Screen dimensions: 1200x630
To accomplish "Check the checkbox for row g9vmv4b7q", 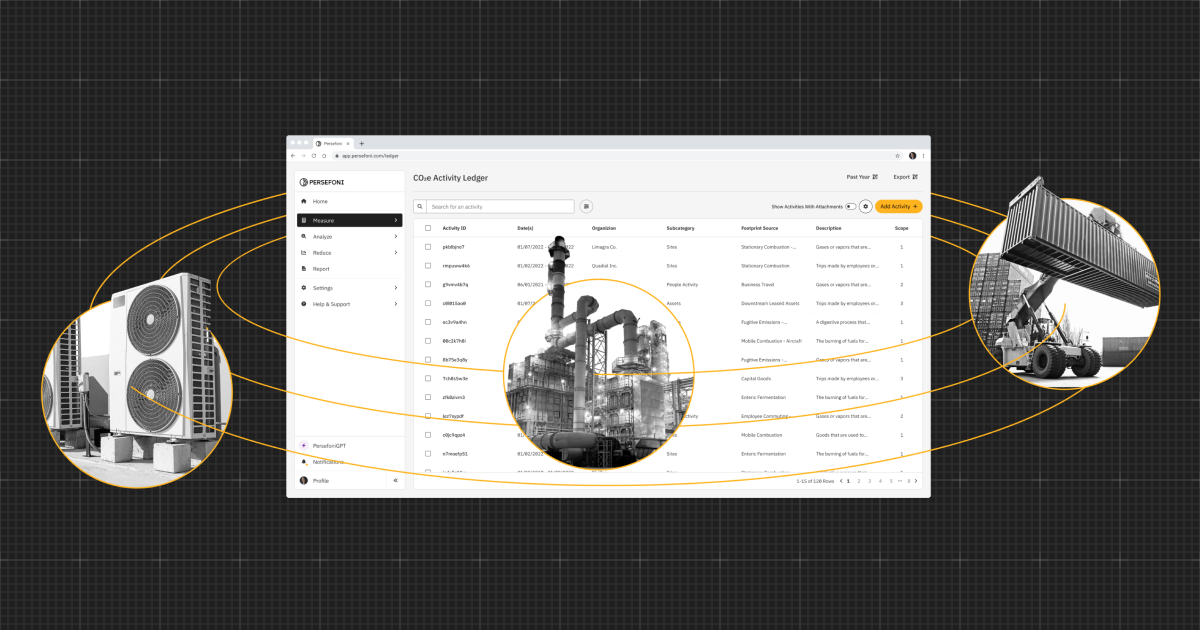I will pos(428,284).
